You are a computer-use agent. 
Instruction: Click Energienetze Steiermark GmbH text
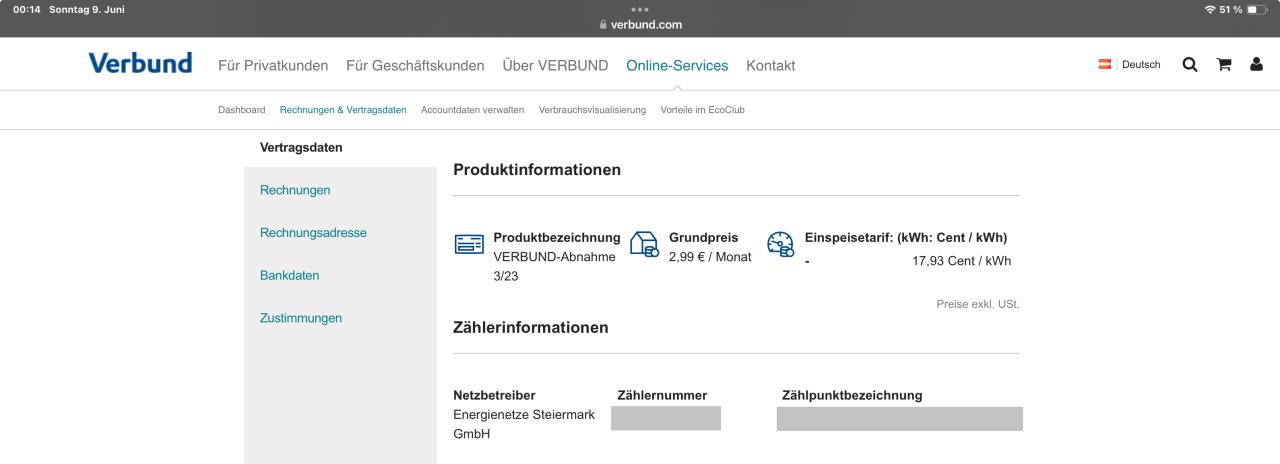pos(524,424)
